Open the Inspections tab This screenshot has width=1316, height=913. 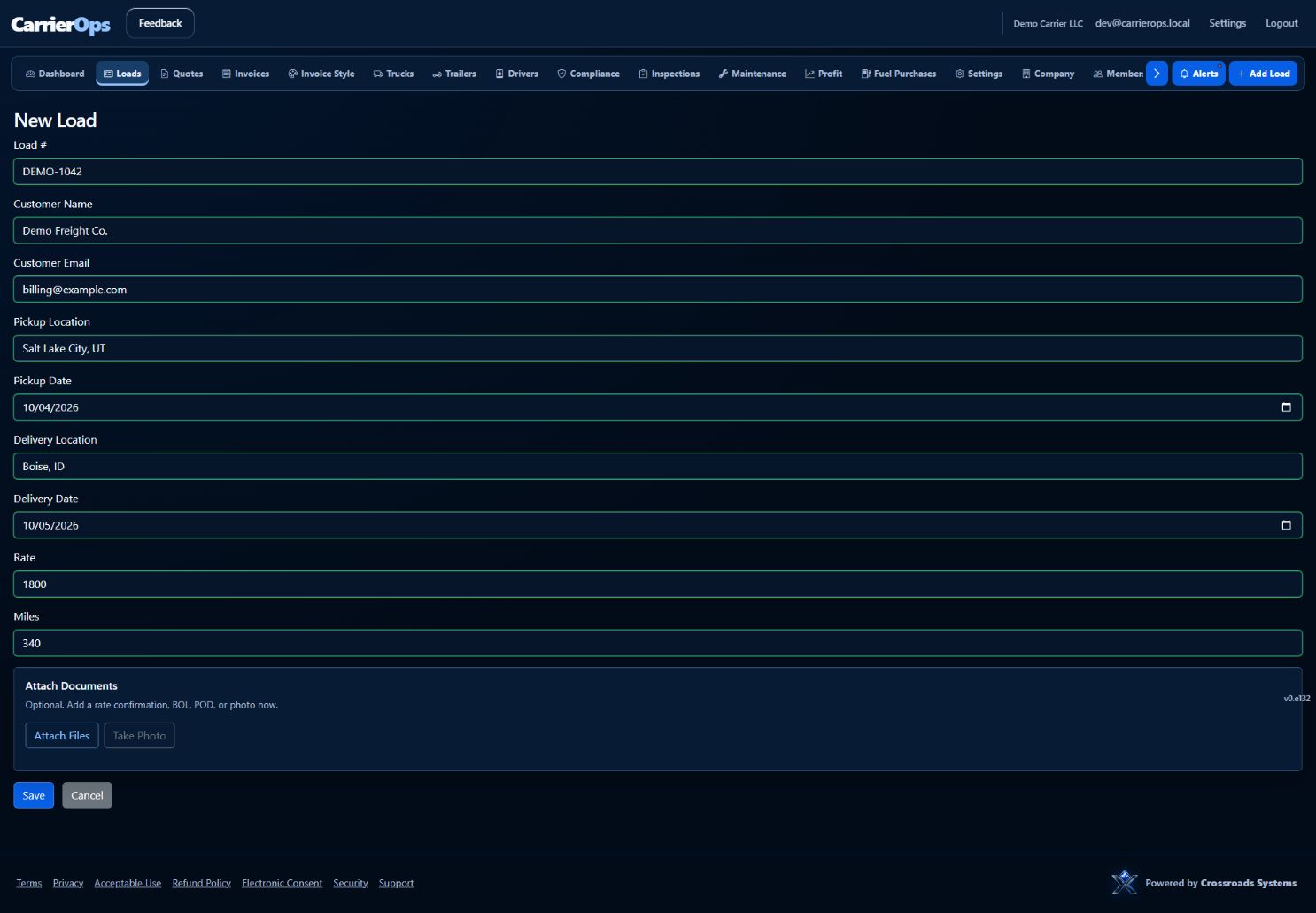pyautogui.click(x=669, y=74)
